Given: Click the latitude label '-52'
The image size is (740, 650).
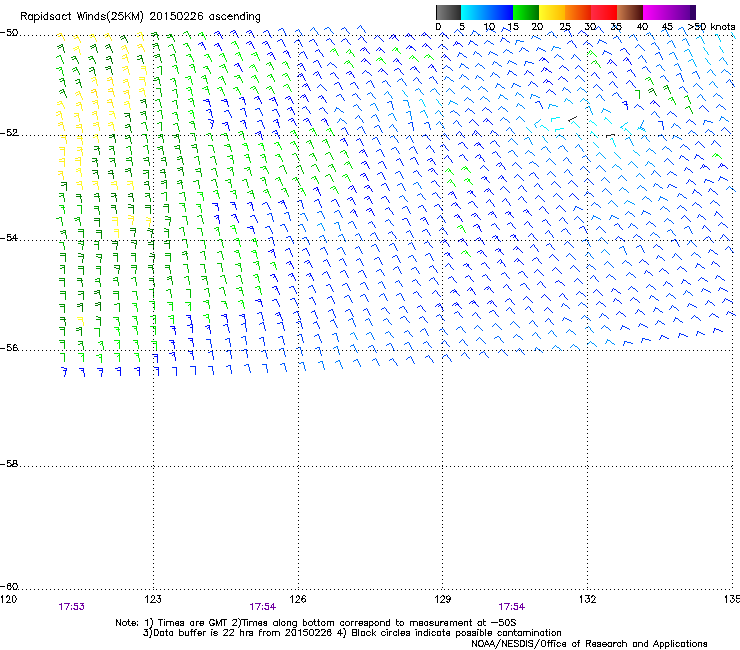Looking at the screenshot, I should click(x=9, y=133).
